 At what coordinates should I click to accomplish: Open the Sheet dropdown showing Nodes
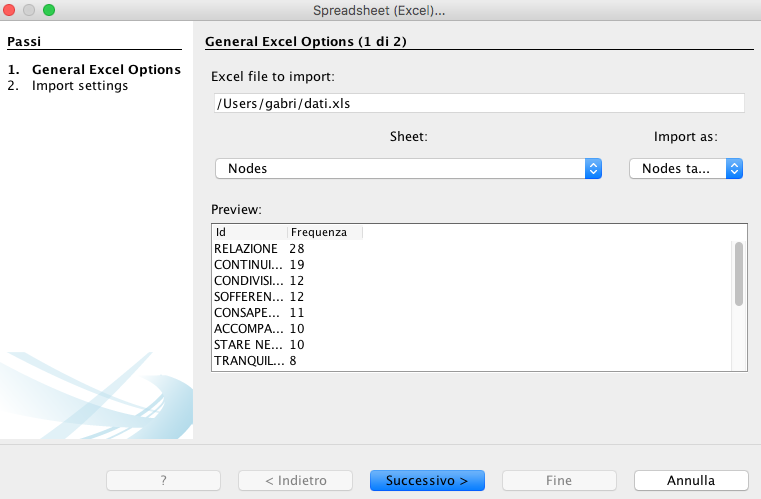point(408,168)
